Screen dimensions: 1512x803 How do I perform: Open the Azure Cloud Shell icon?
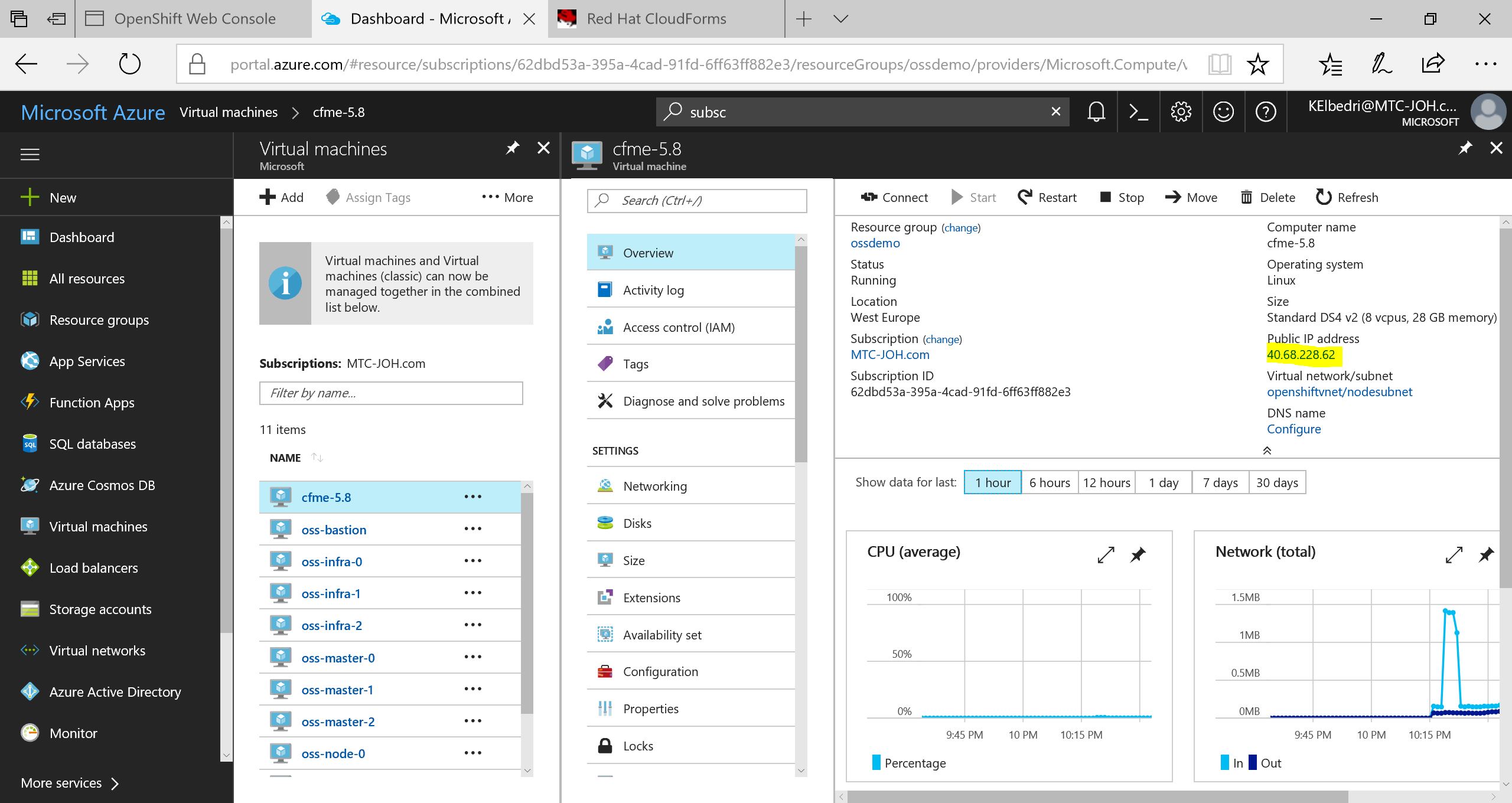click(x=1138, y=112)
